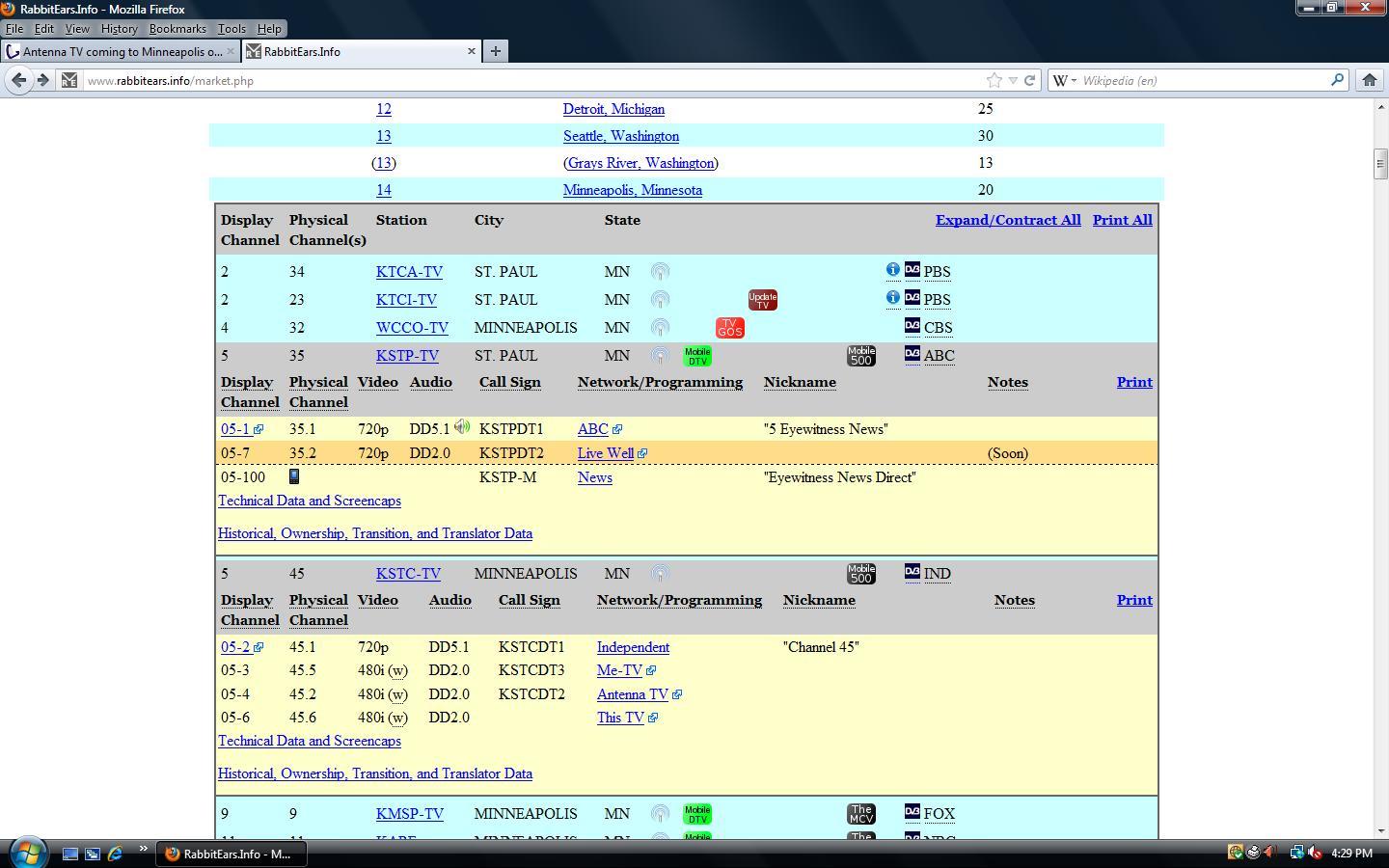Launch Internet Explorer from the quick launch
Image resolution: width=1389 pixels, height=868 pixels.
click(115, 854)
